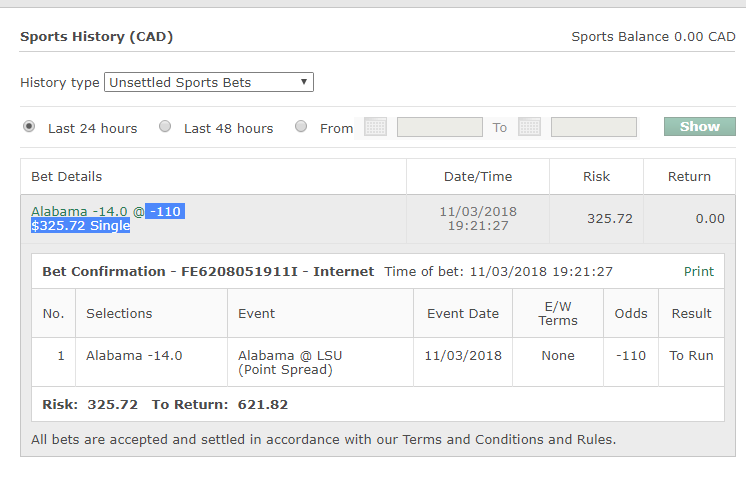Click the Odds header in confirmation table
This screenshot has height=477, width=746.
[x=631, y=313]
